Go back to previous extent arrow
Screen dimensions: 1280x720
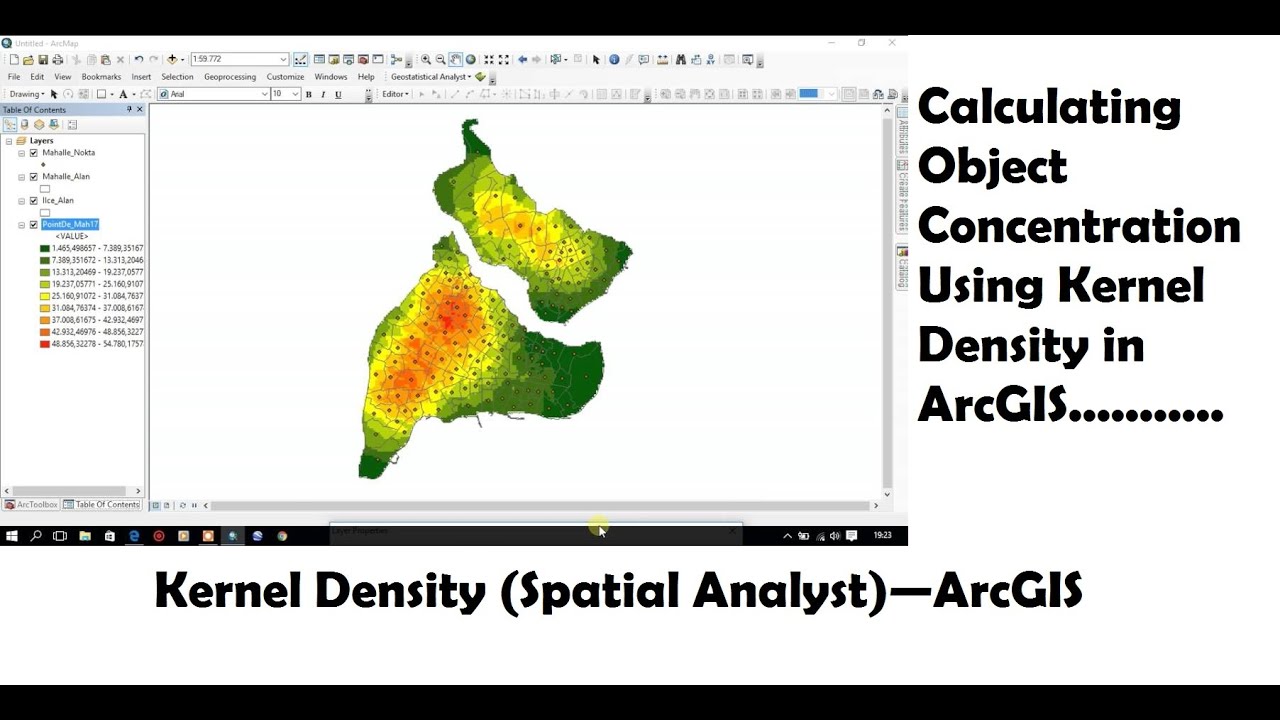[x=522, y=60]
